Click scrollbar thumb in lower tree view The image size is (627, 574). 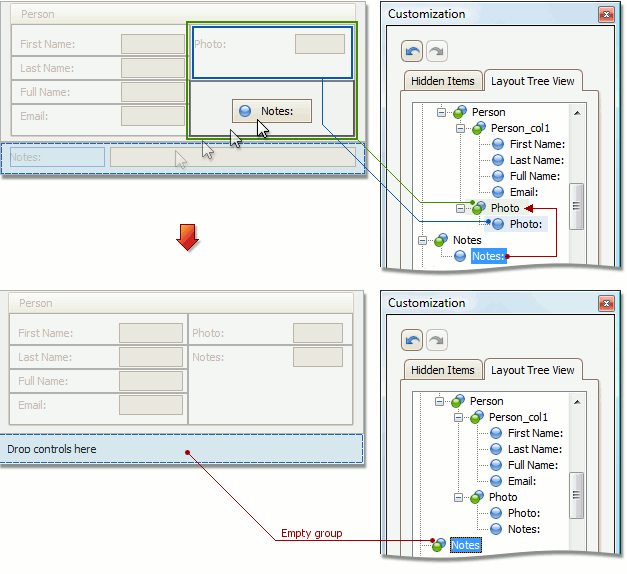pos(576,496)
